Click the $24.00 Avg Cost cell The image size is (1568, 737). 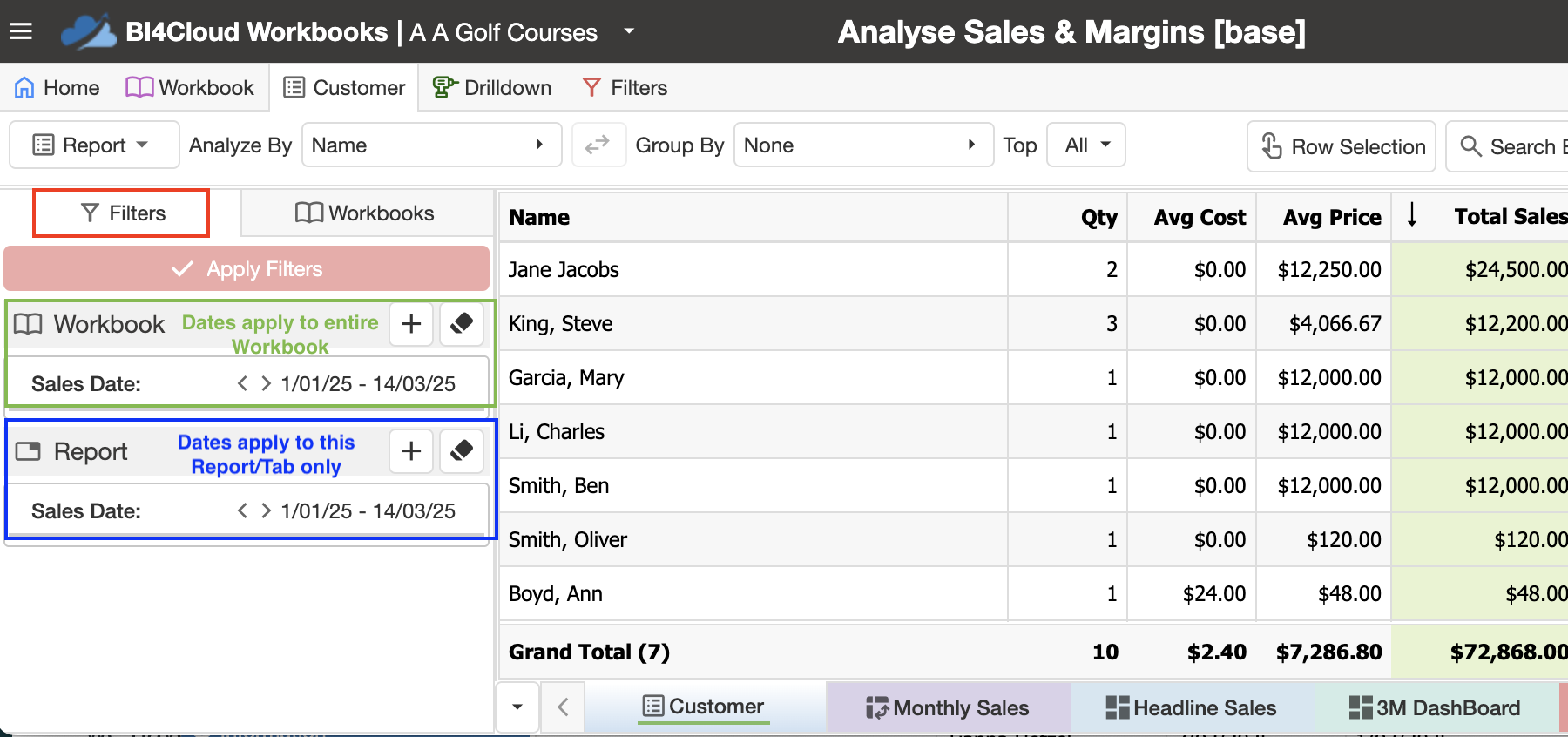tap(1192, 594)
